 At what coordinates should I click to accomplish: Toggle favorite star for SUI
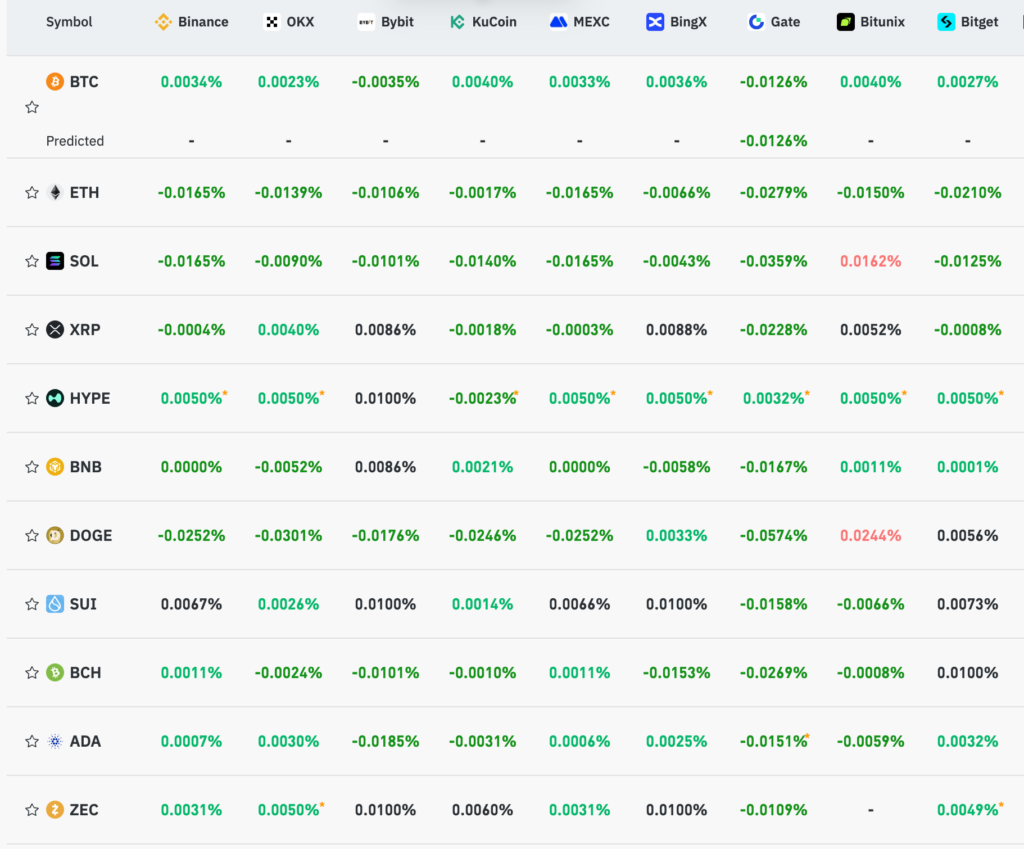[x=32, y=604]
